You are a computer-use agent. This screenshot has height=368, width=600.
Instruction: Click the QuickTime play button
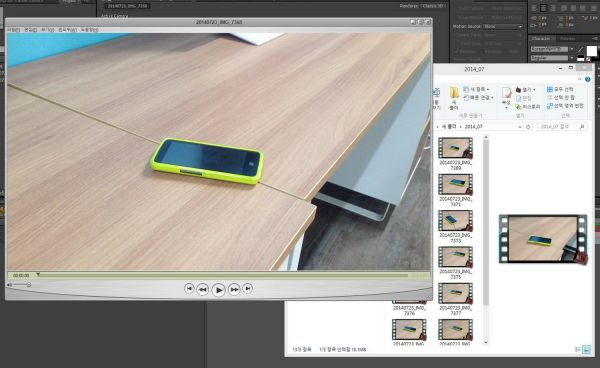[218, 290]
